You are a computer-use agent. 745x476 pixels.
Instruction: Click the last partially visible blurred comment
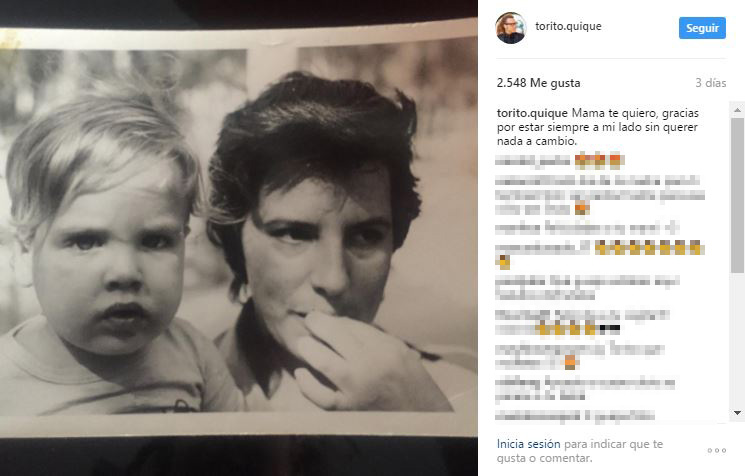575,416
